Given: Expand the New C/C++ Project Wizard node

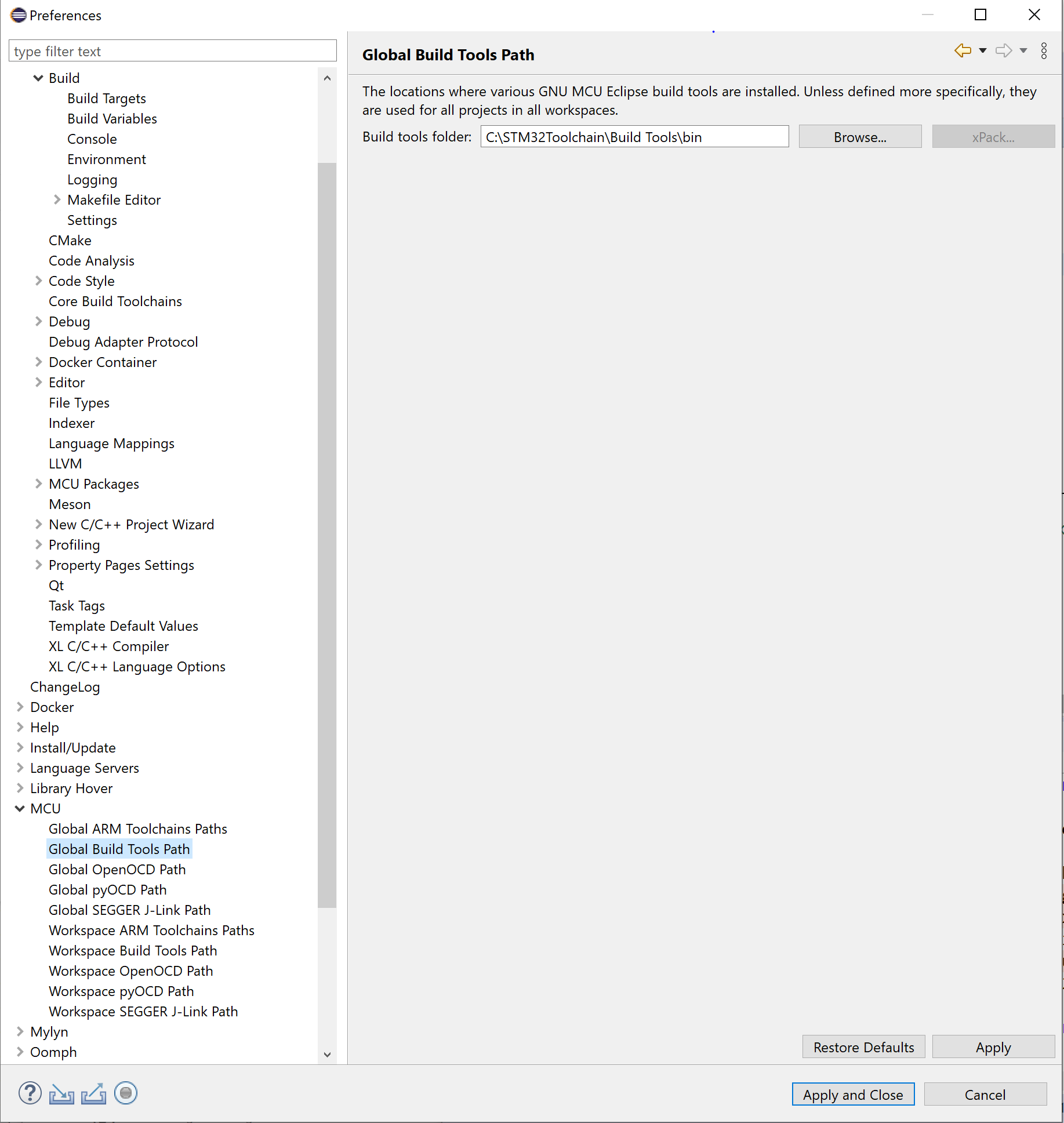Looking at the screenshot, I should (x=38, y=524).
